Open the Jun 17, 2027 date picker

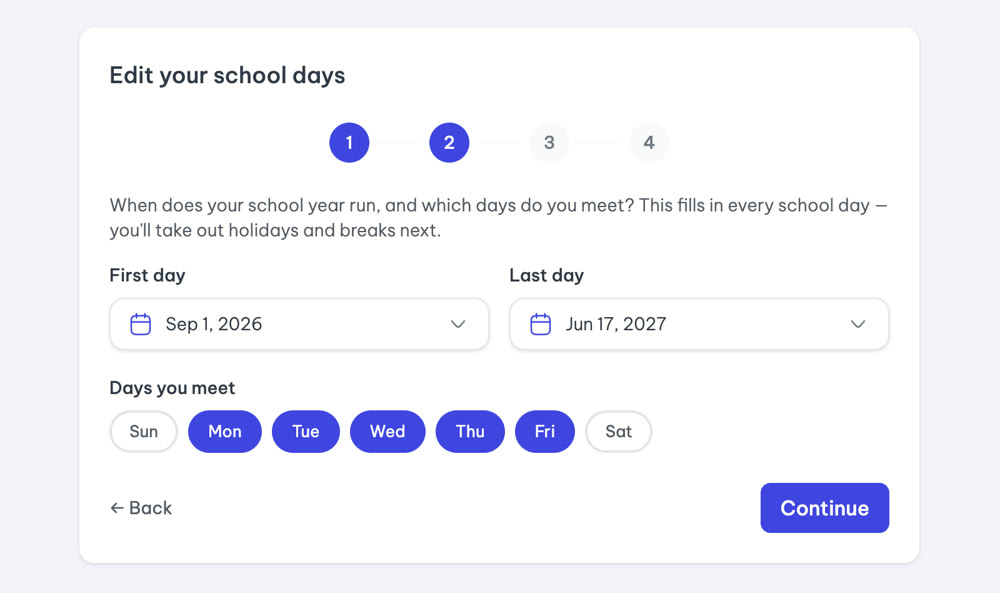[699, 324]
